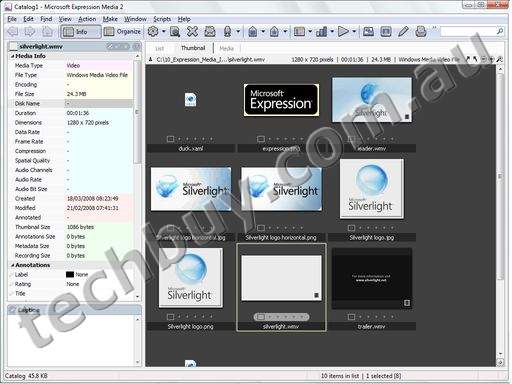
Task: Open the Scripts menu
Action: (x=162, y=19)
